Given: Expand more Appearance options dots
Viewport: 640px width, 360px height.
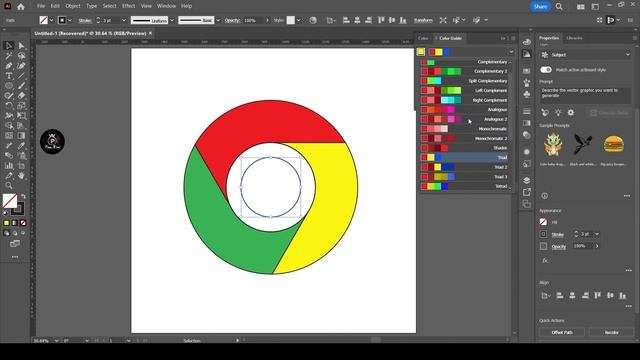Looking at the screenshot, I should click(x=629, y=270).
